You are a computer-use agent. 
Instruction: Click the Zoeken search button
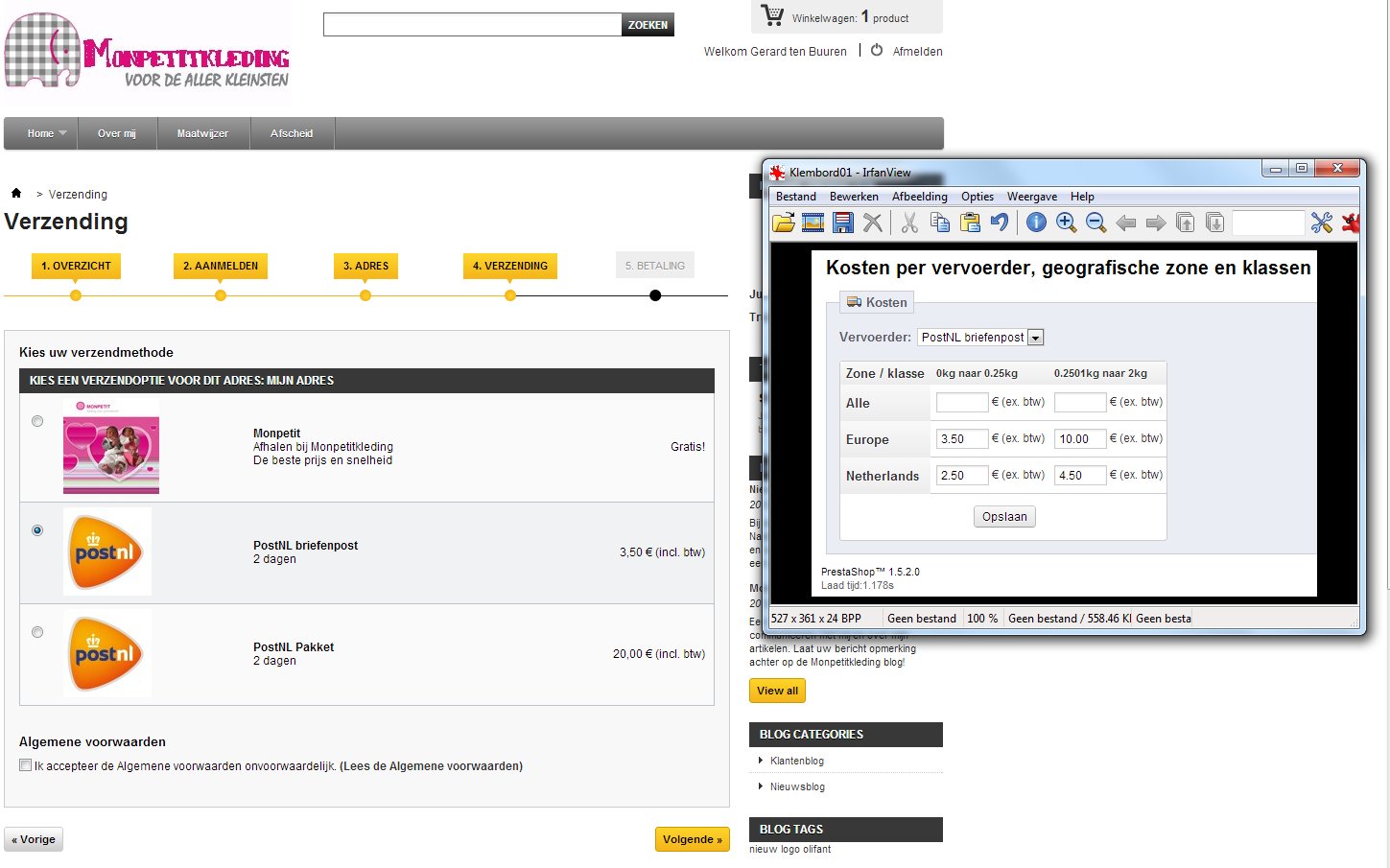point(648,25)
